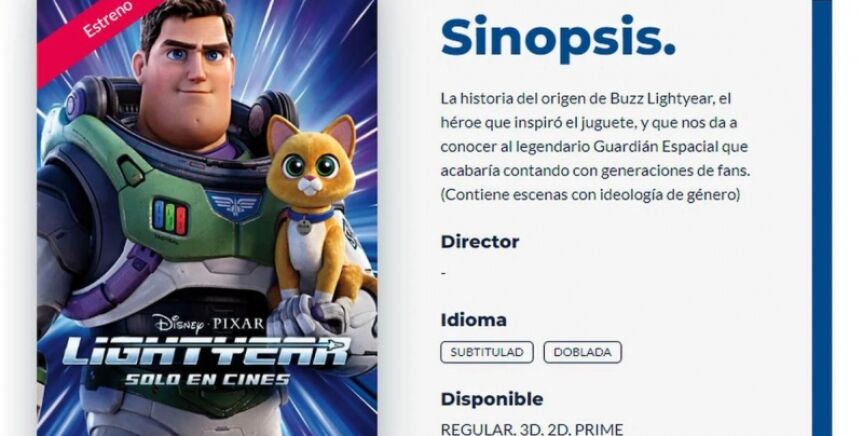Click the Lightyear title logo on poster
Screen dimensions: 863x436
pos(206,352)
